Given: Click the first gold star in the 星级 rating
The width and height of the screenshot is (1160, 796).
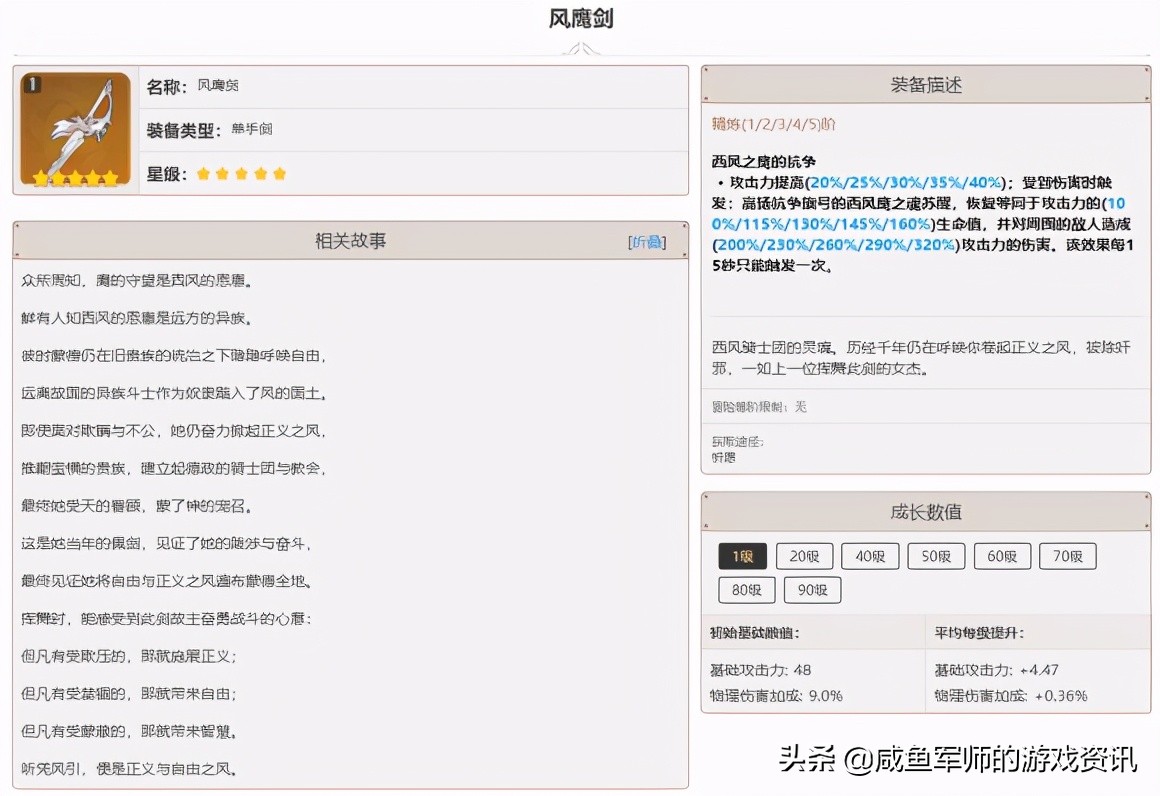Looking at the screenshot, I should click(203, 173).
